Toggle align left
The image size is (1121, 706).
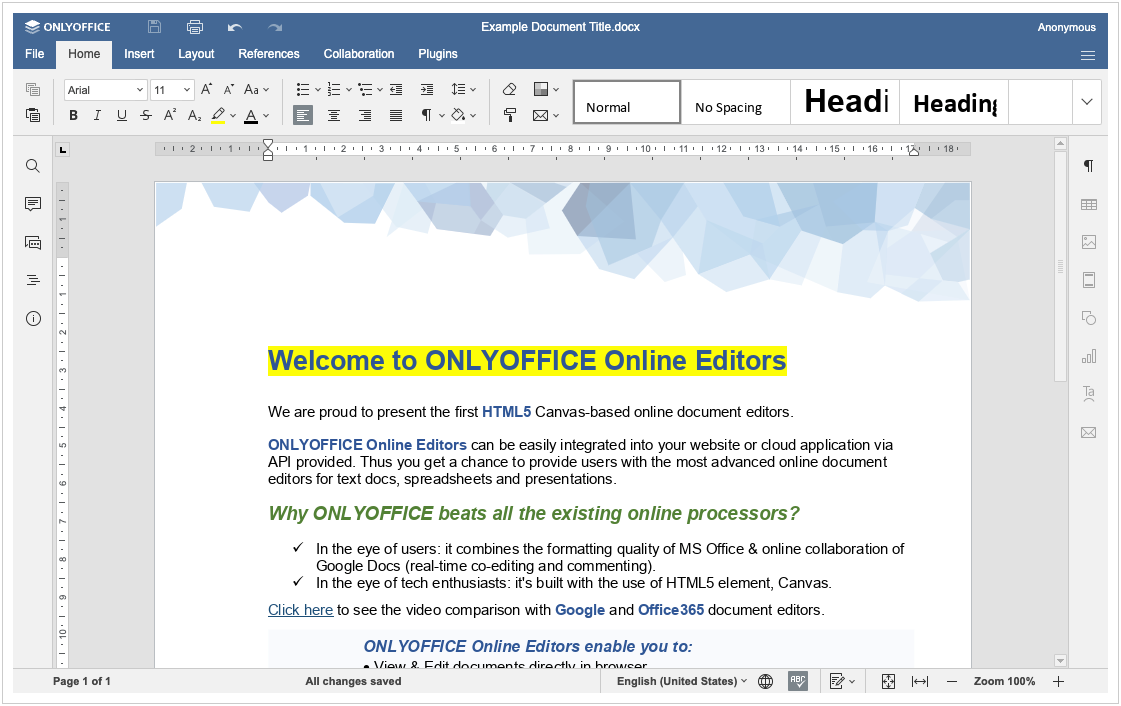(x=303, y=115)
